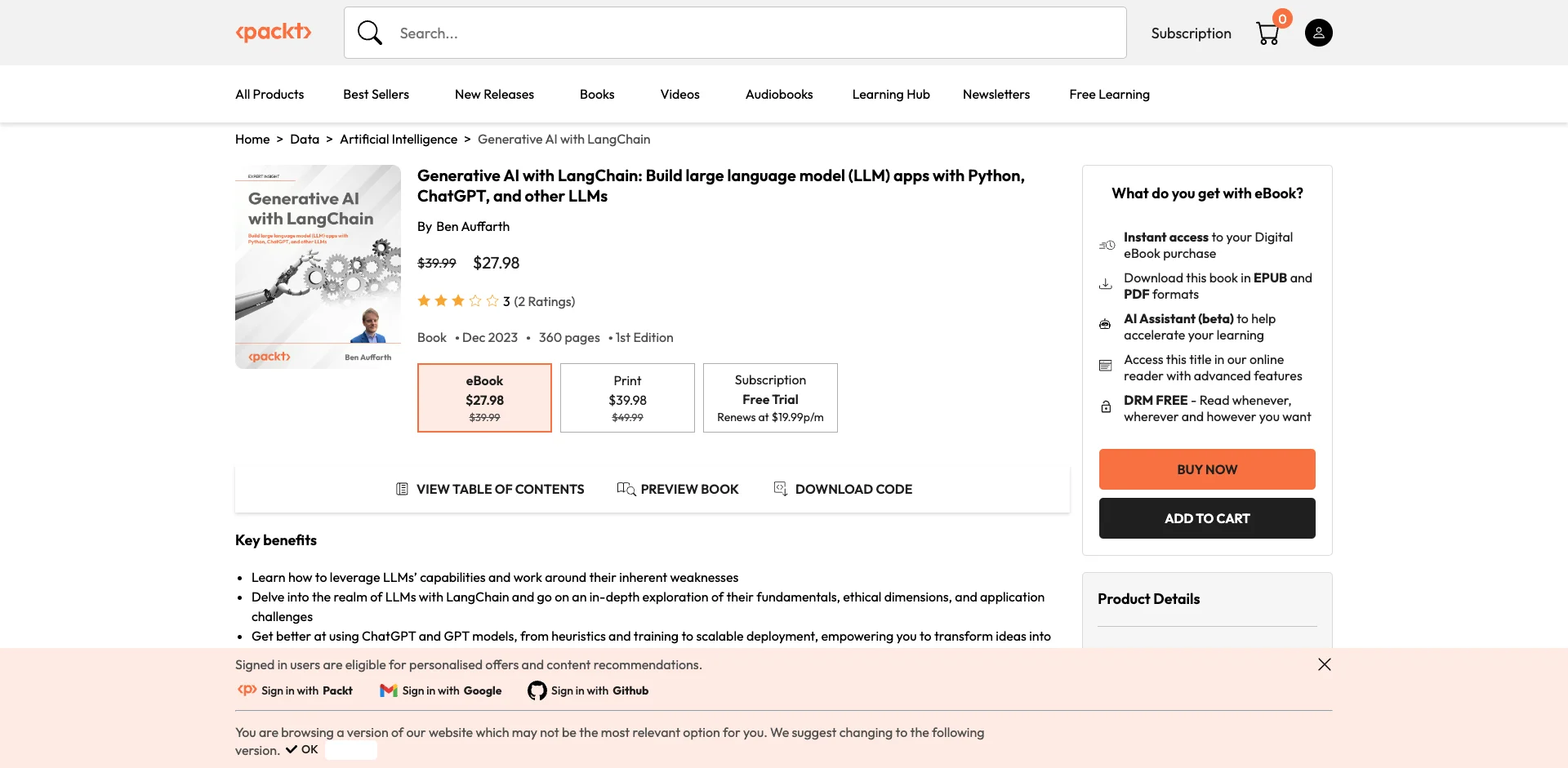
Task: Sign in with Github
Action: click(588, 690)
